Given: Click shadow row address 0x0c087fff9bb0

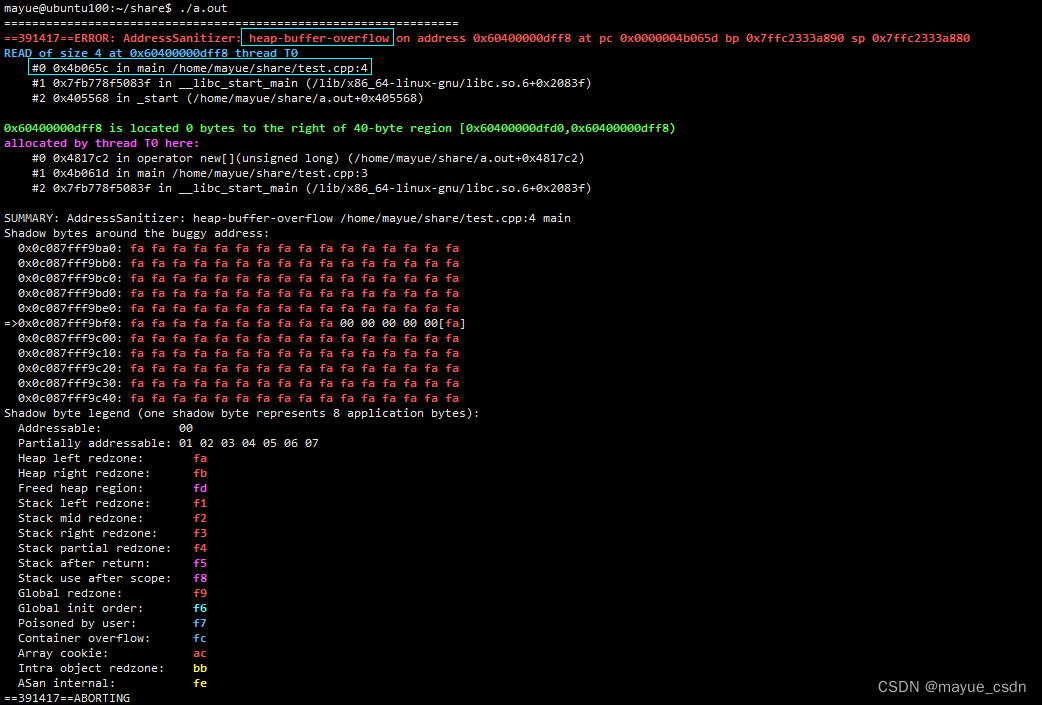Looking at the screenshot, I should click(70, 263).
